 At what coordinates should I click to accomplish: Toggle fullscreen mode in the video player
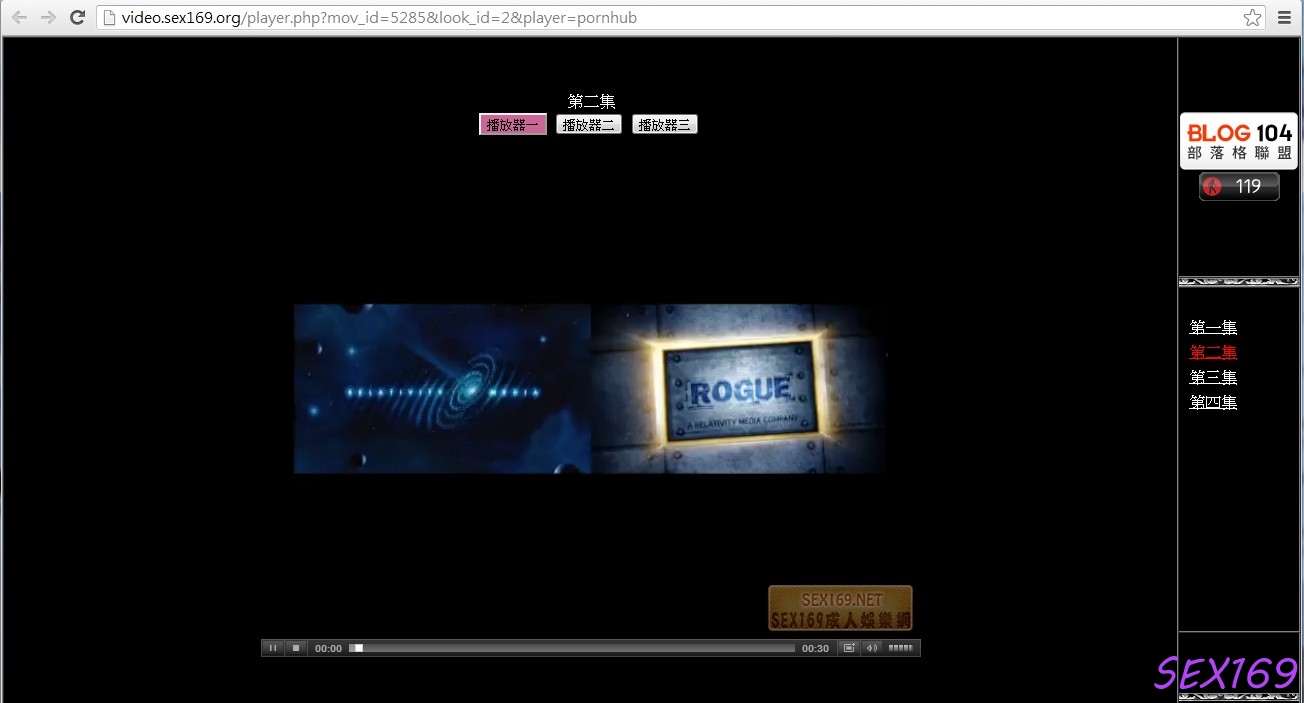[x=849, y=648]
